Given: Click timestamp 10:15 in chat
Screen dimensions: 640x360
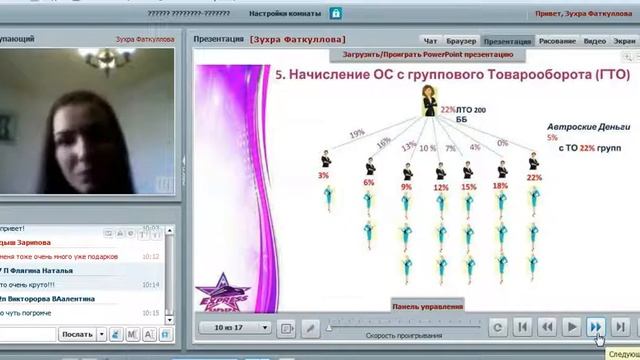Looking at the screenshot, I should click(x=151, y=313).
